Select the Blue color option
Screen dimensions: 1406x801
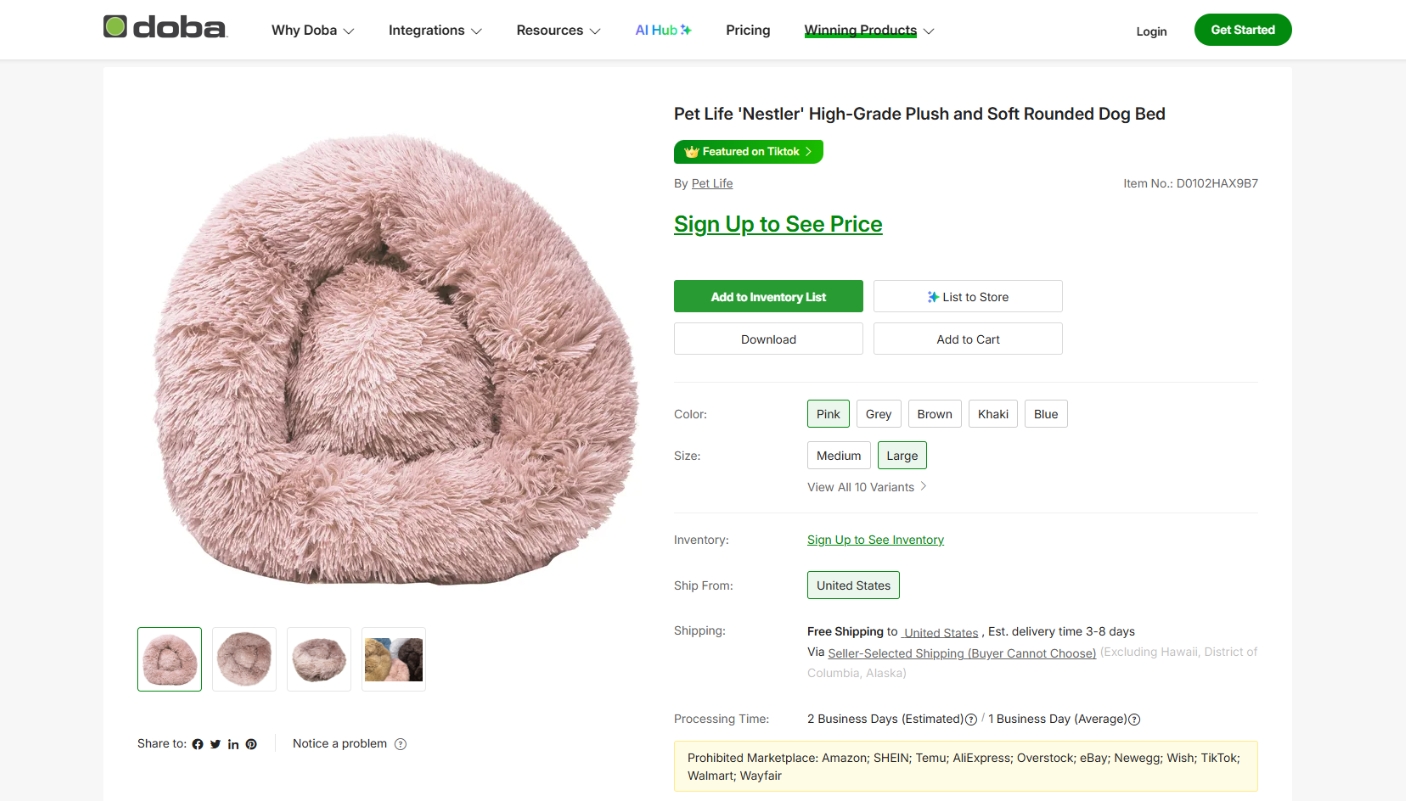tap(1045, 413)
